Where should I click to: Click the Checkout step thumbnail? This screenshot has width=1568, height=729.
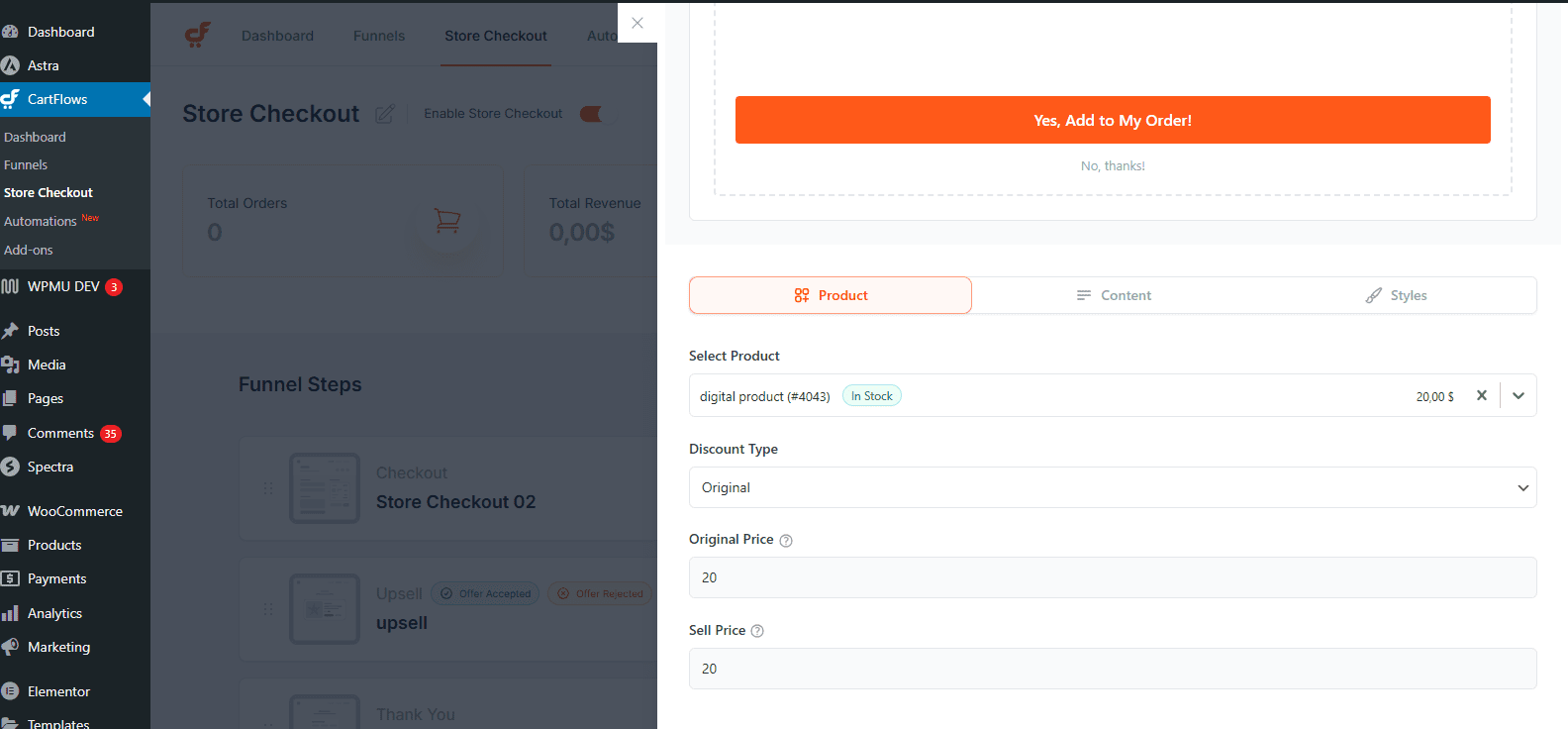click(x=325, y=488)
